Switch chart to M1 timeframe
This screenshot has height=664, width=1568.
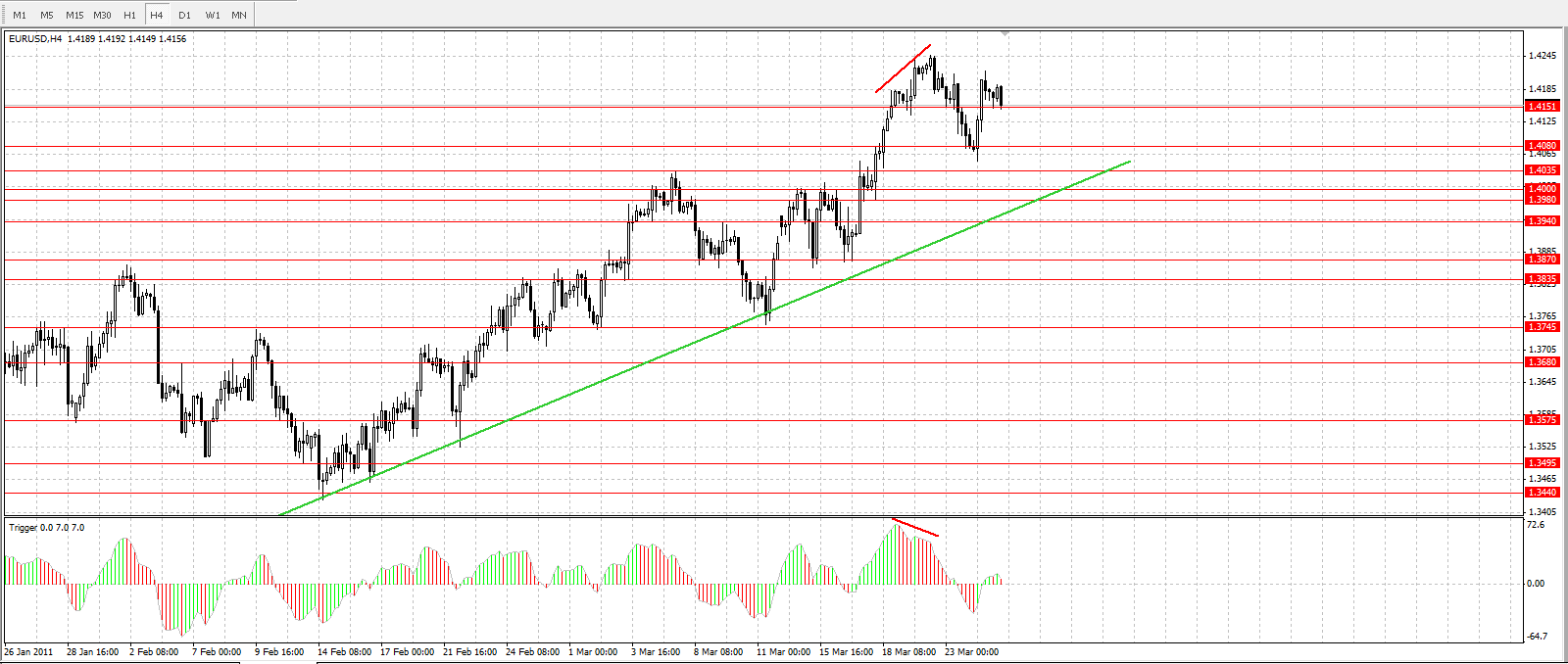tap(20, 15)
